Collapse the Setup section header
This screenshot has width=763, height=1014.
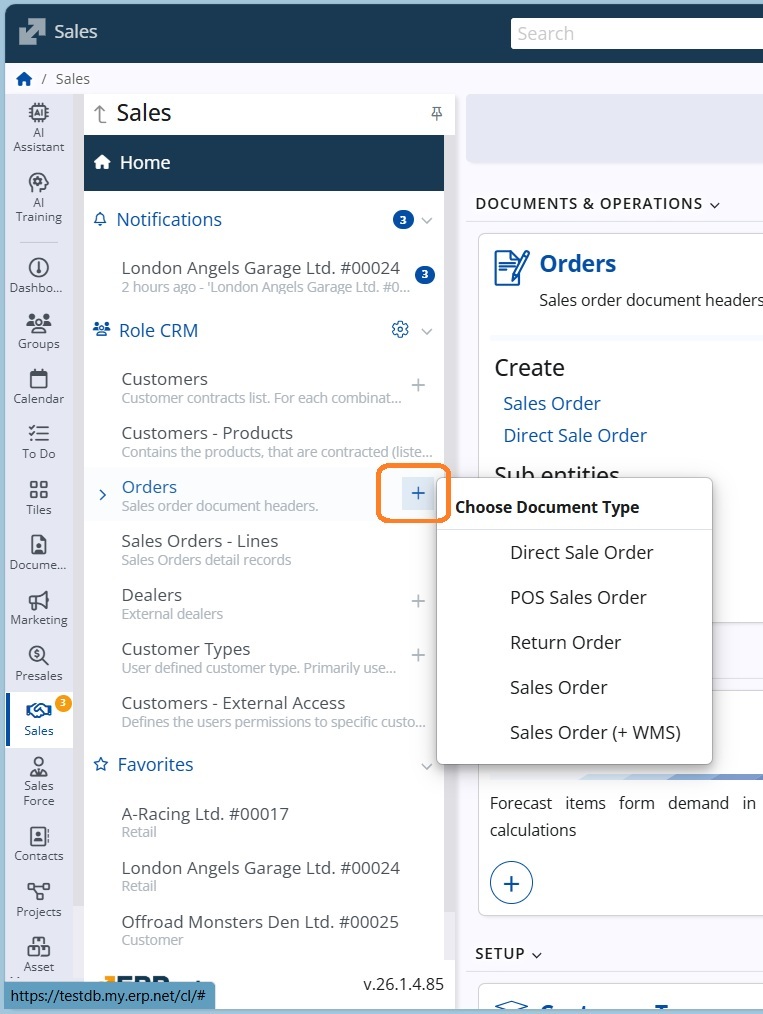point(508,954)
